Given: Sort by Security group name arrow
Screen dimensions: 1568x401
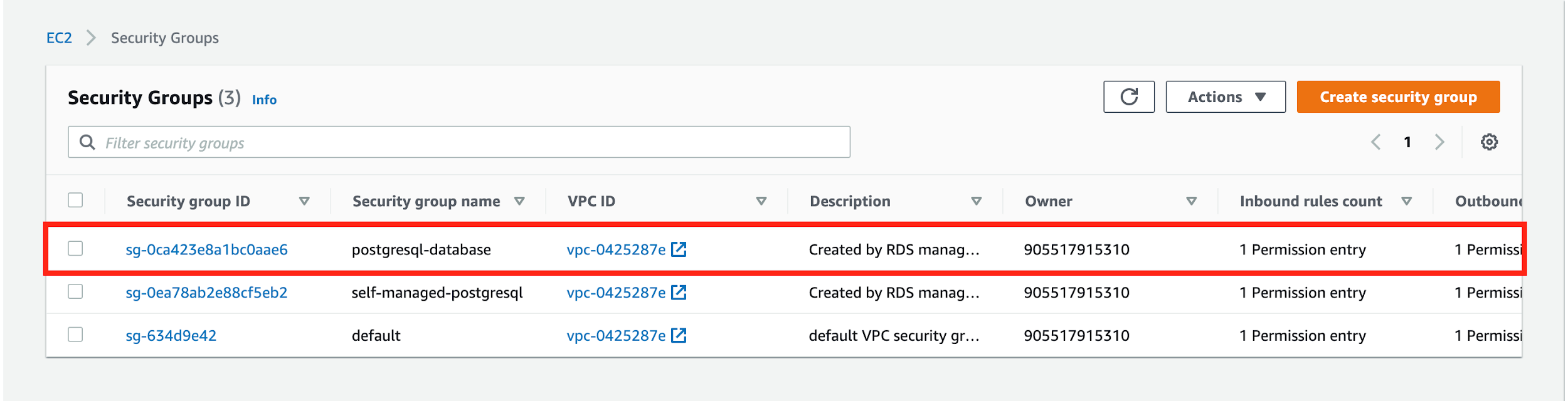Looking at the screenshot, I should coord(519,201).
